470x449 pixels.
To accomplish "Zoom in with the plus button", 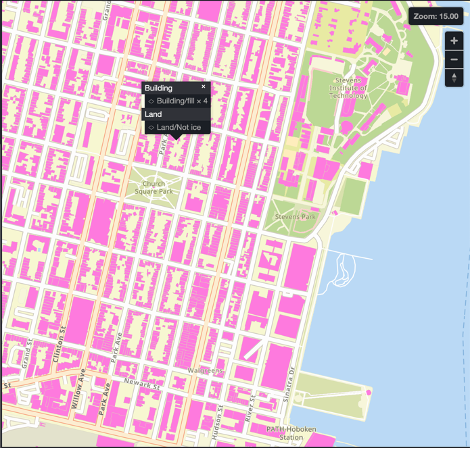I will point(454,41).
